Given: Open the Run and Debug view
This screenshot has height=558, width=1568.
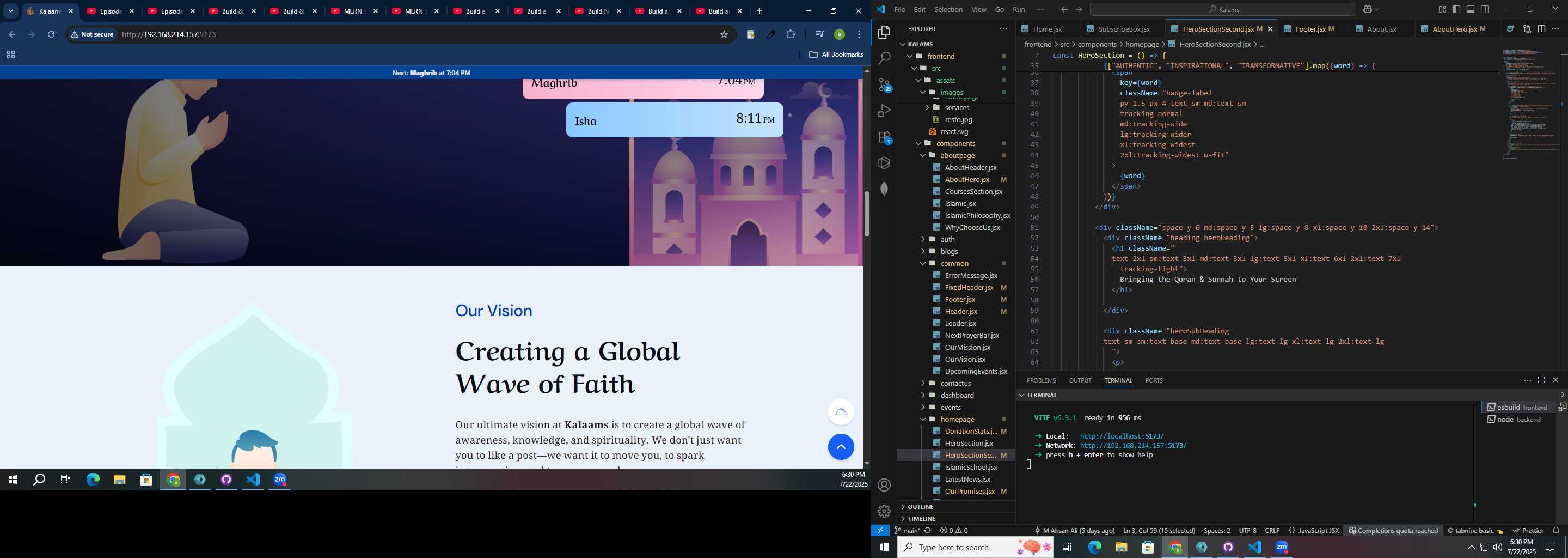Looking at the screenshot, I should click(884, 111).
